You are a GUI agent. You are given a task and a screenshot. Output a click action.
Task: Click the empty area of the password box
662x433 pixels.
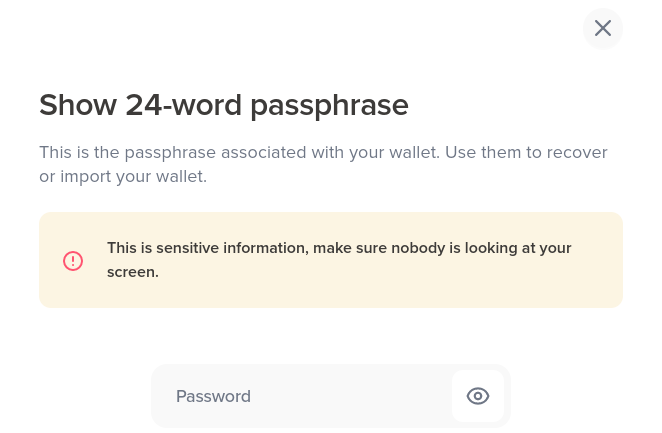(x=350, y=396)
